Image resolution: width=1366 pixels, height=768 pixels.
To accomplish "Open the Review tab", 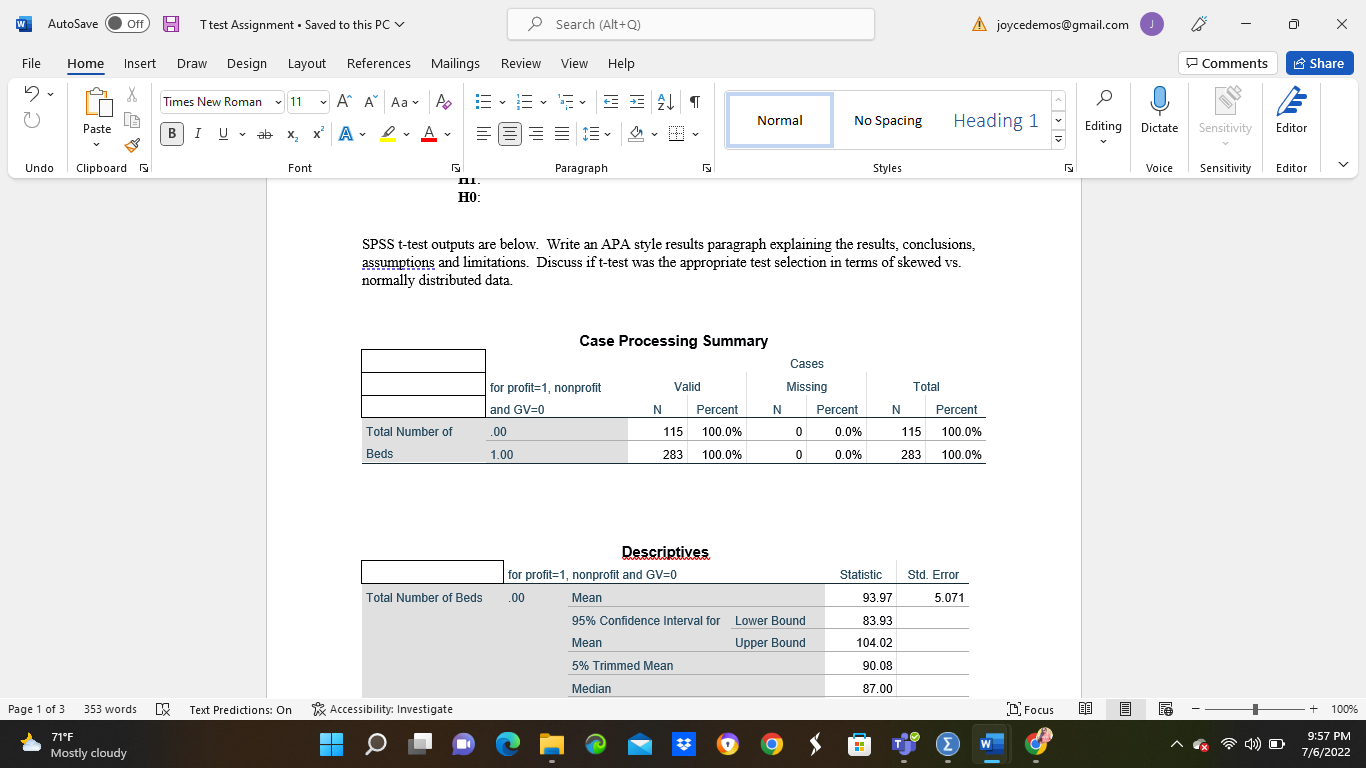I will coord(521,63).
